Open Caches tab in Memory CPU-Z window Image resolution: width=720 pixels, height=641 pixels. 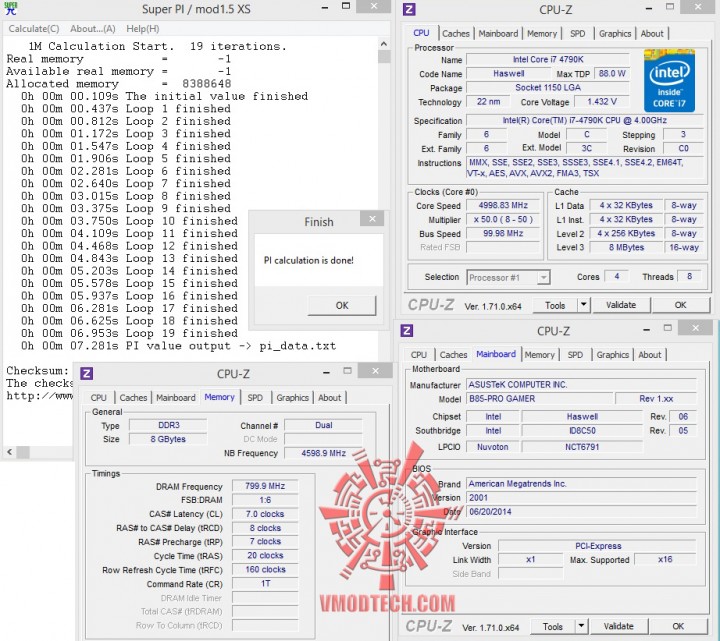coord(133,398)
